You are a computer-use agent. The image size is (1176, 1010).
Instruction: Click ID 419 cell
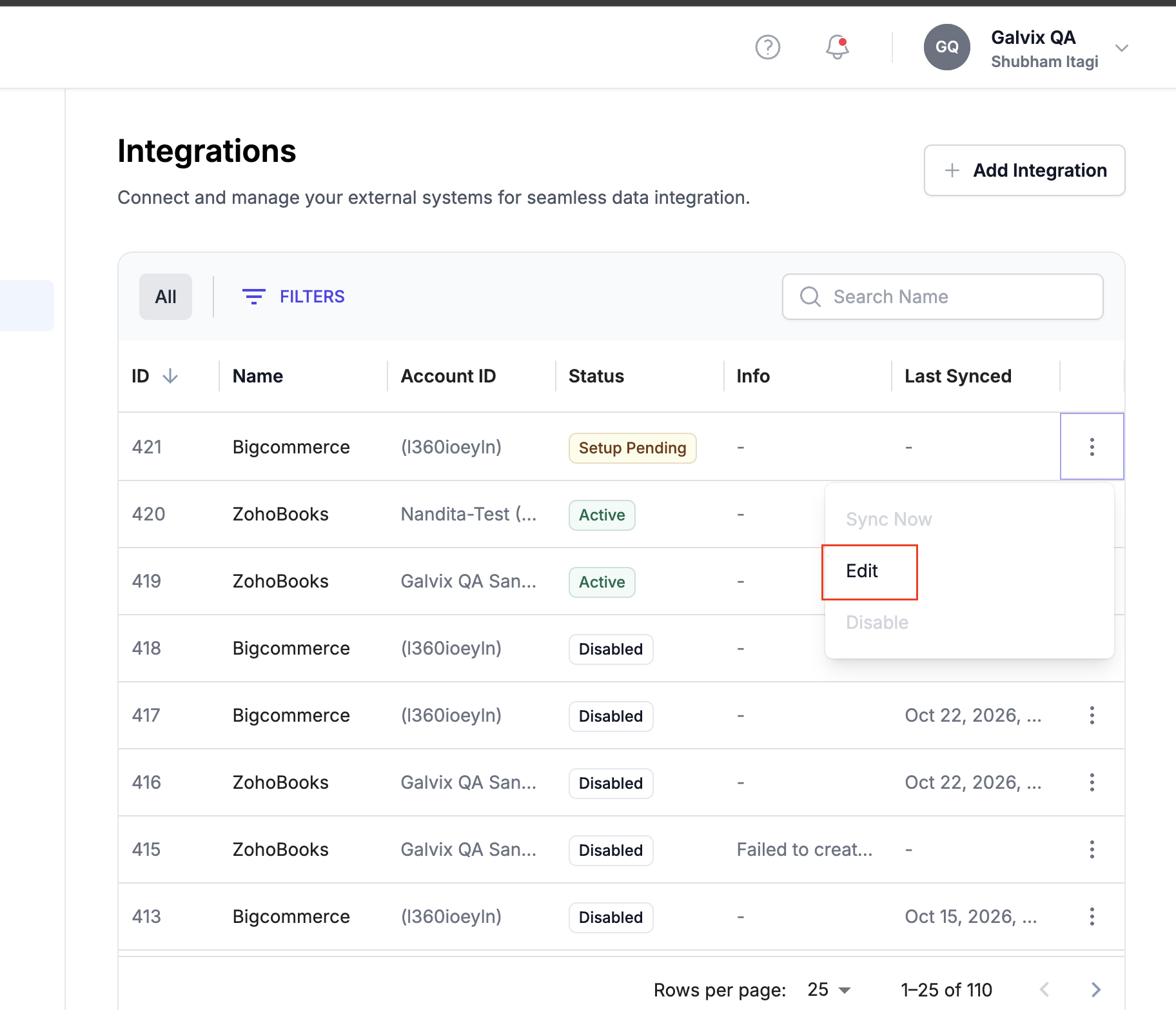point(146,581)
